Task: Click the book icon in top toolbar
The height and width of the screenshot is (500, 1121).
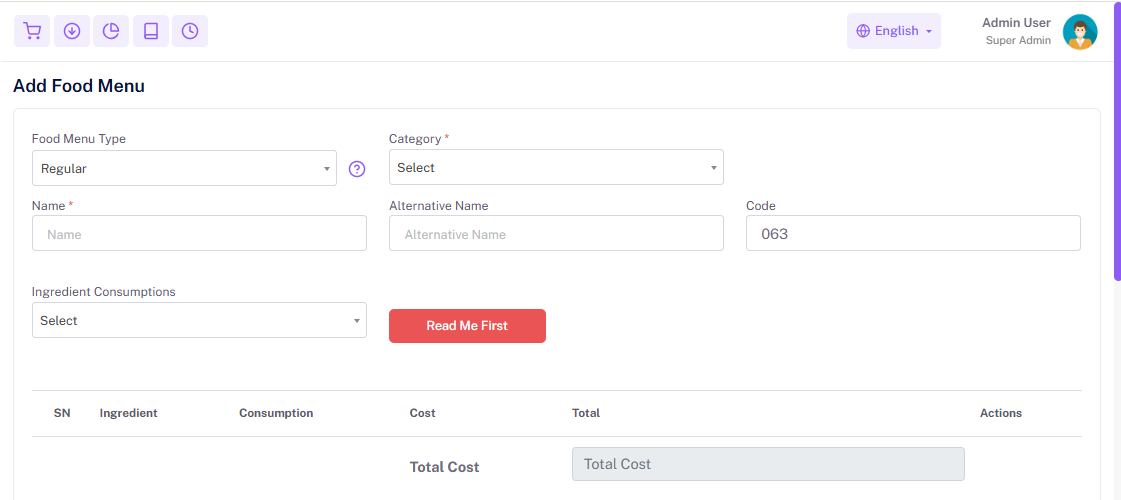Action: tap(151, 31)
